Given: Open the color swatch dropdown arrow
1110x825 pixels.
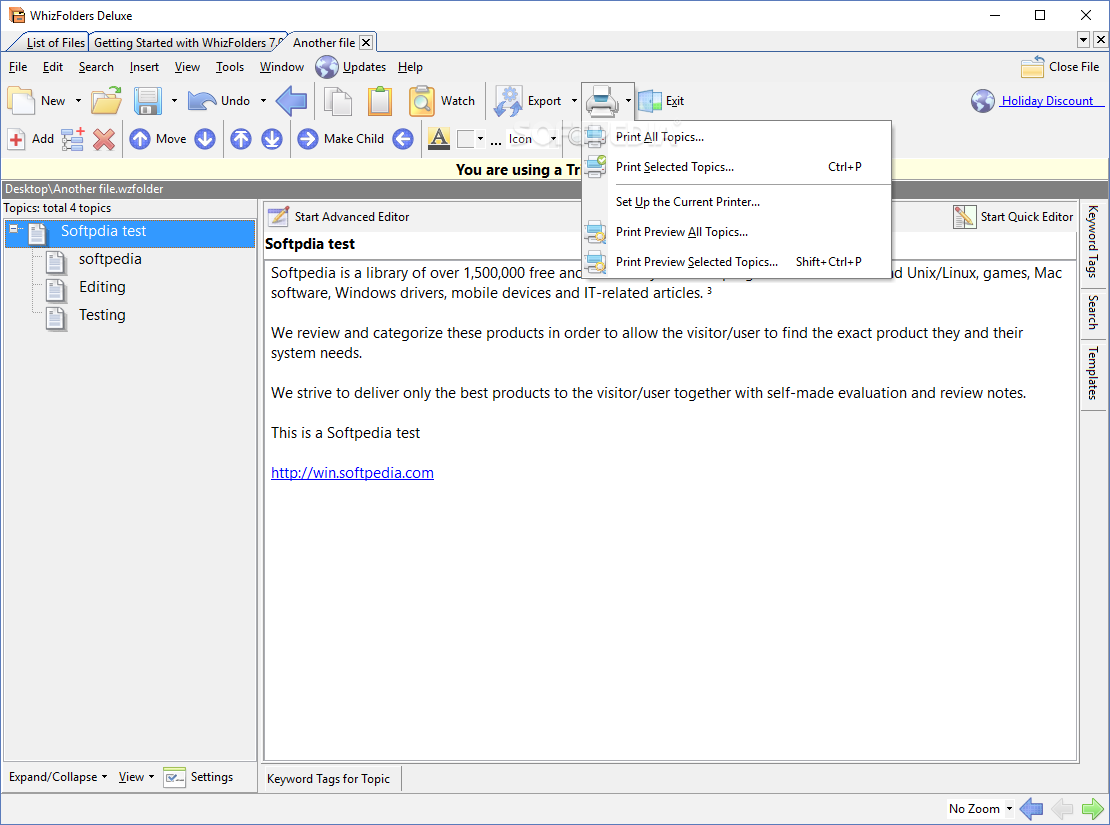Looking at the screenshot, I should pyautogui.click(x=480, y=139).
